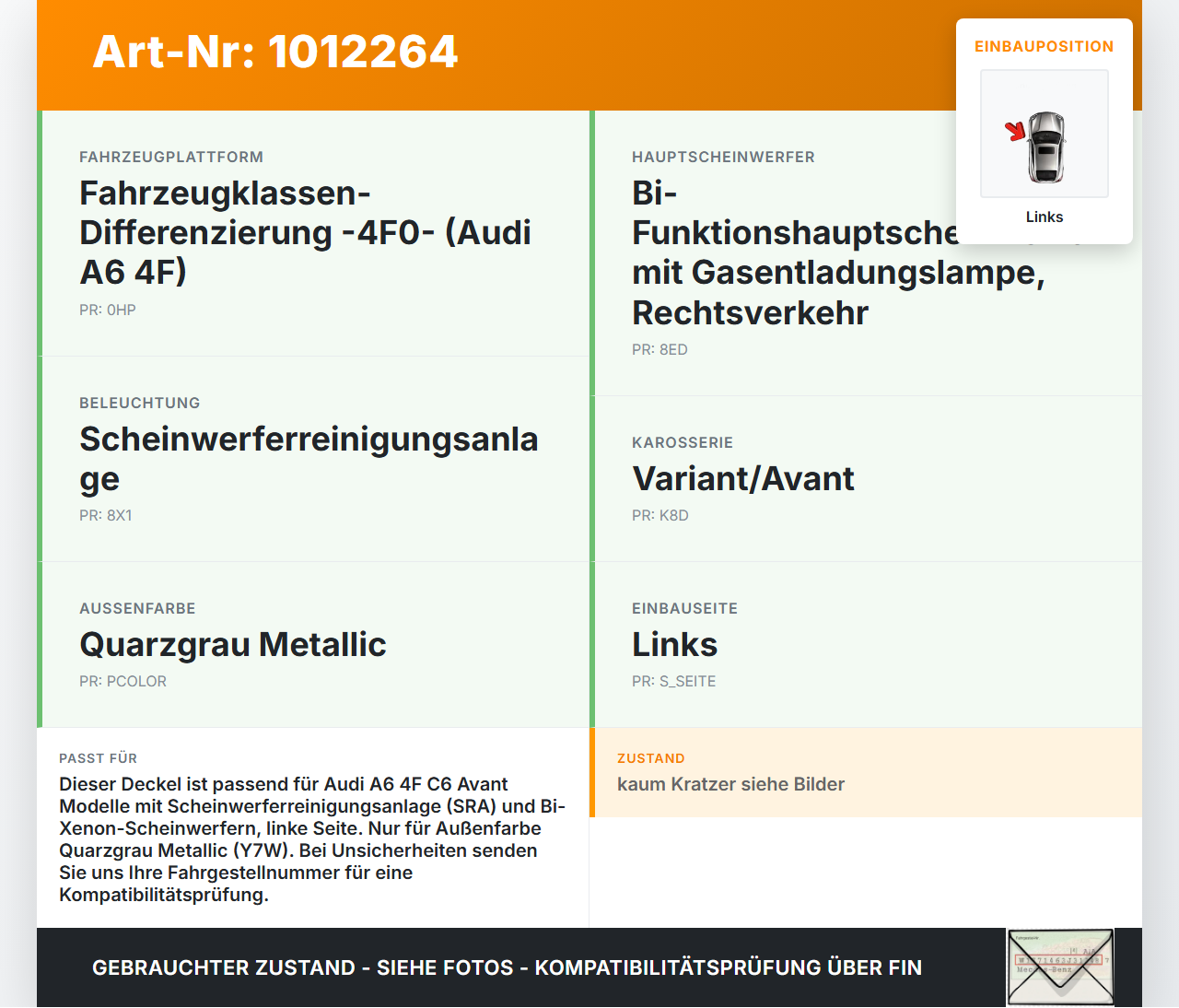Select the ZUSTAND tab showing kaum Kratzer
The width and height of the screenshot is (1179, 1008).
coord(868,773)
